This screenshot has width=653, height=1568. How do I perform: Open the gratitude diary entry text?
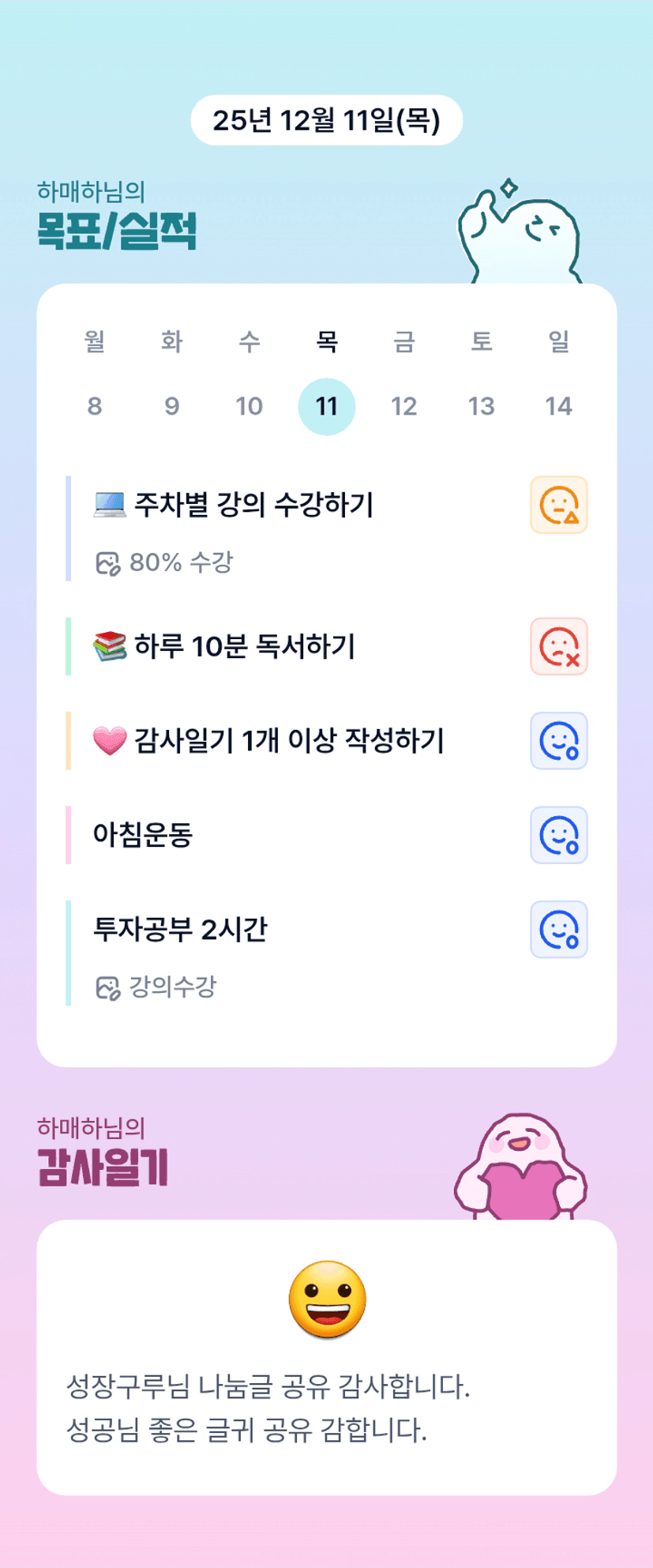point(268,1408)
